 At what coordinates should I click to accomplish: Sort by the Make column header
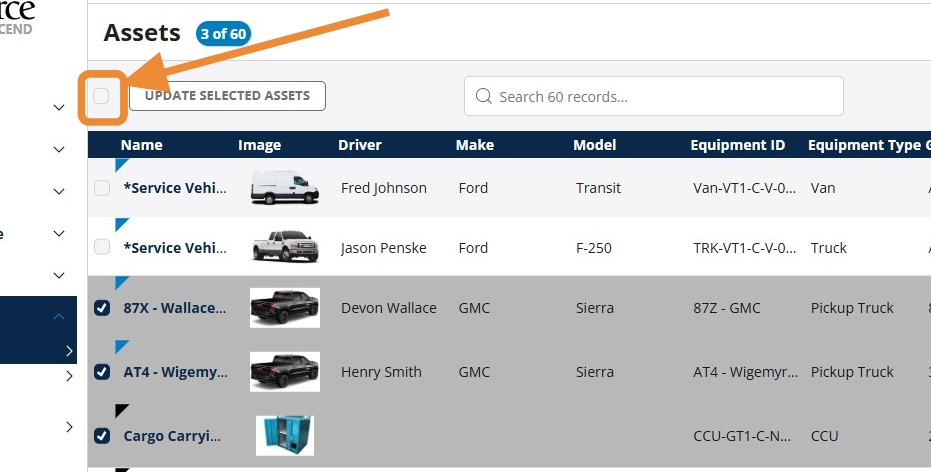coord(475,145)
